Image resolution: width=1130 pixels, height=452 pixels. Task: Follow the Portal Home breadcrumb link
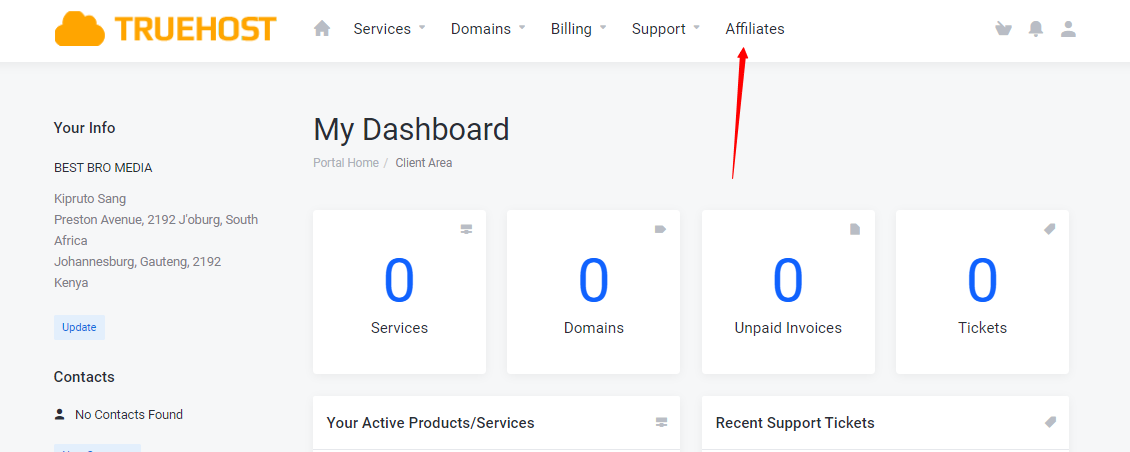click(346, 163)
